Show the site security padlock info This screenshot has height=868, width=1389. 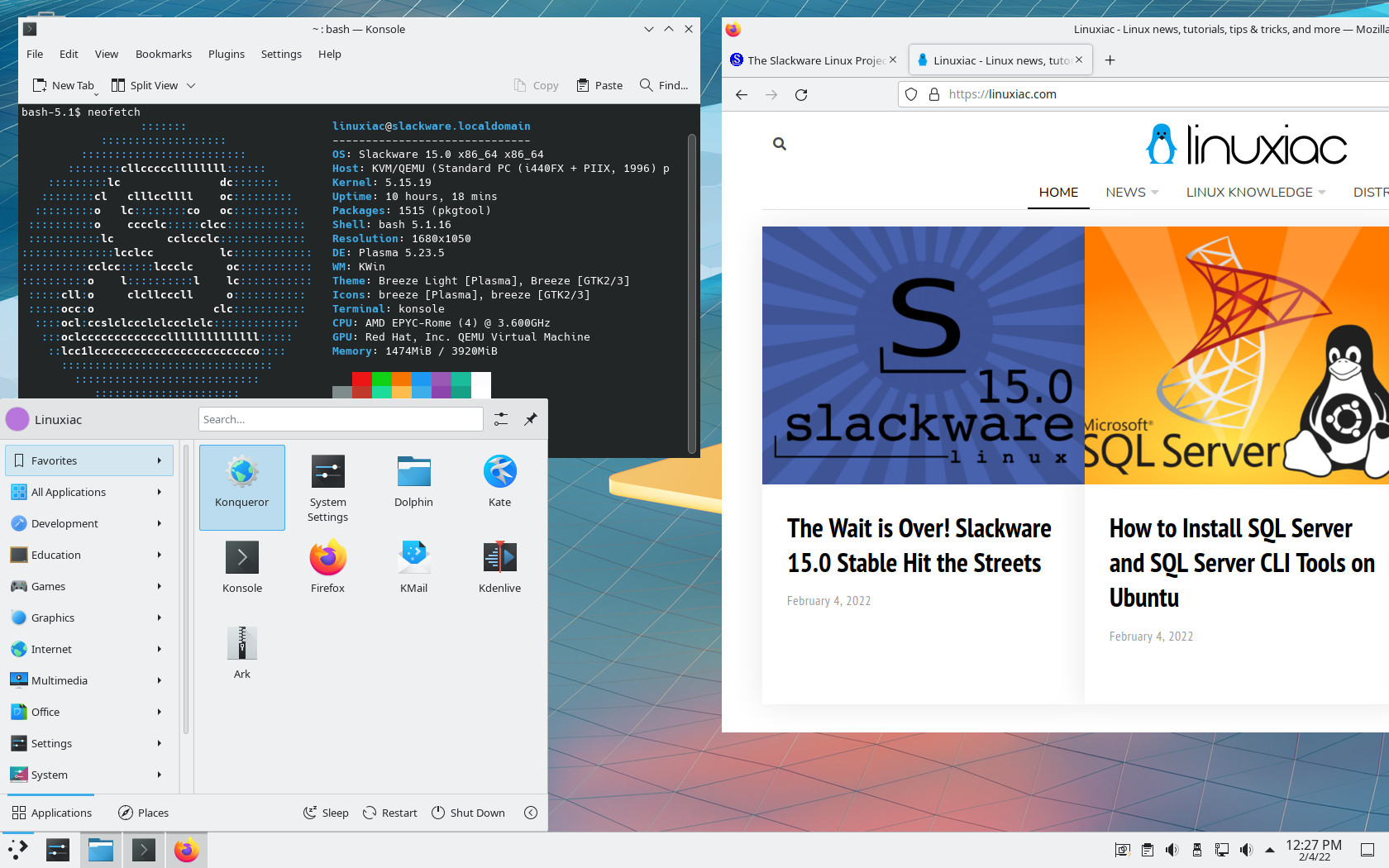[934, 94]
